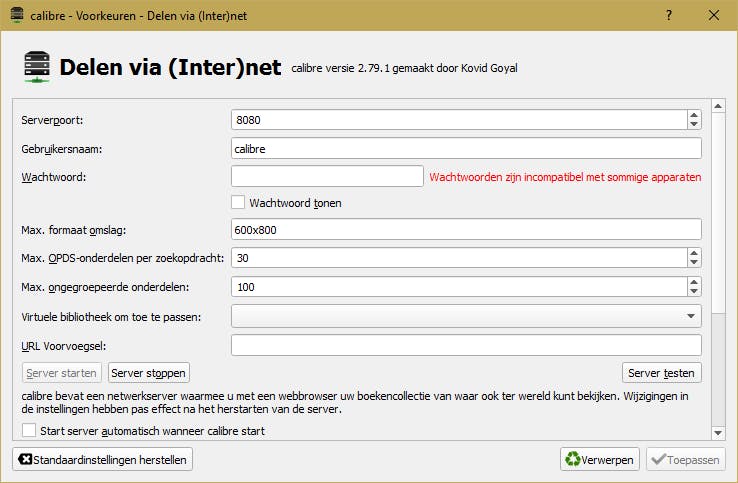The image size is (738, 483).
Task: Click the Delen via (Inter)net heading
Action: click(170, 67)
